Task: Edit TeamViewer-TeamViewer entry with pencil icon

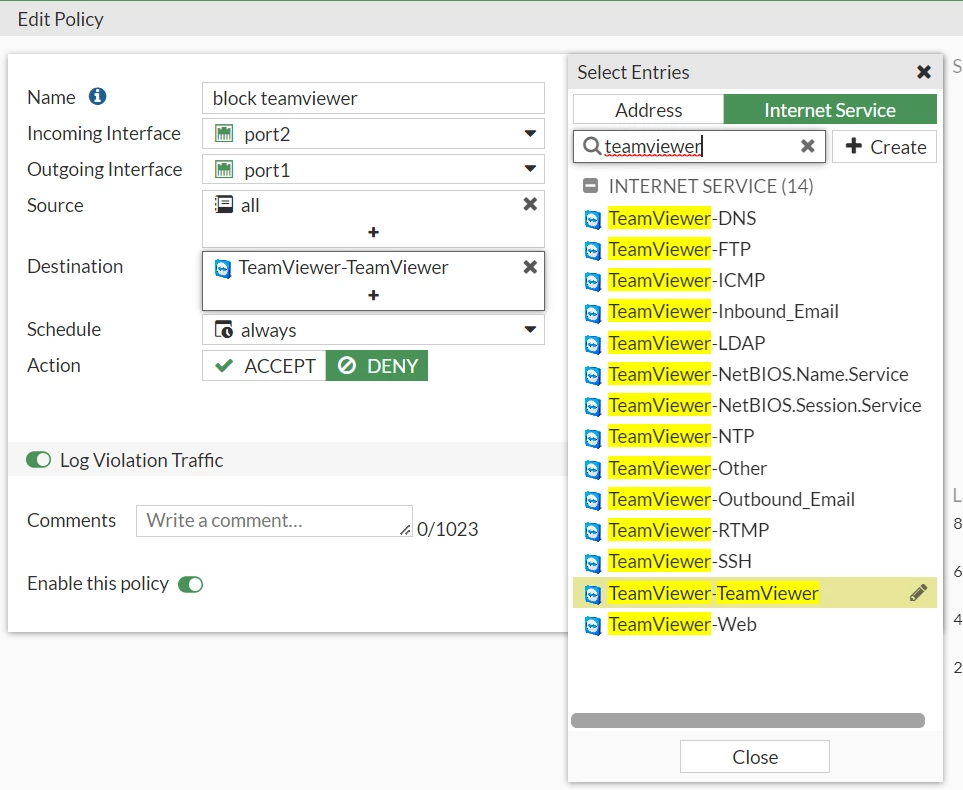Action: [918, 593]
